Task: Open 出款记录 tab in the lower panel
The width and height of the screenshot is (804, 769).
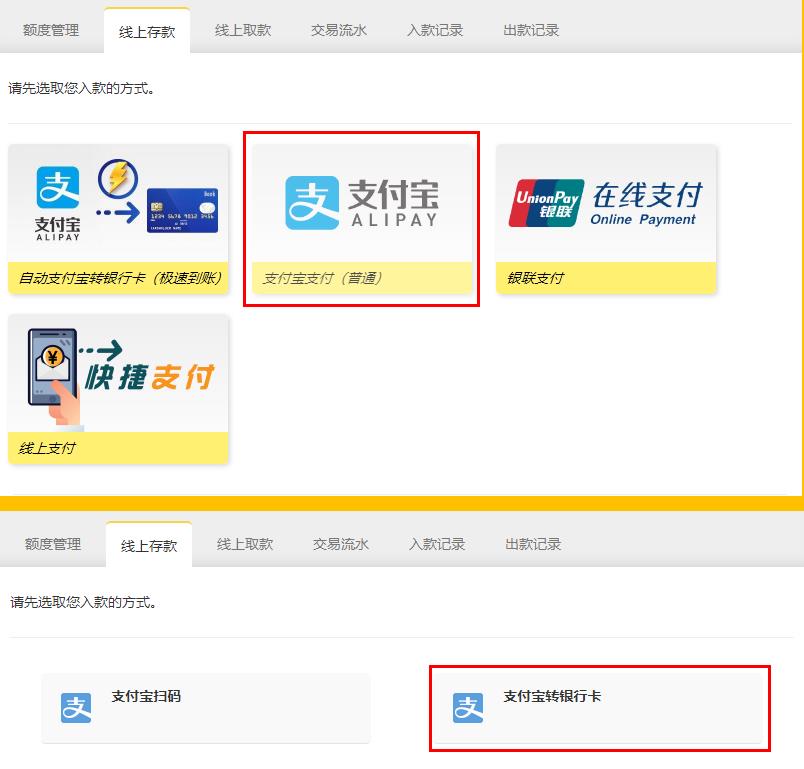Action: click(533, 544)
